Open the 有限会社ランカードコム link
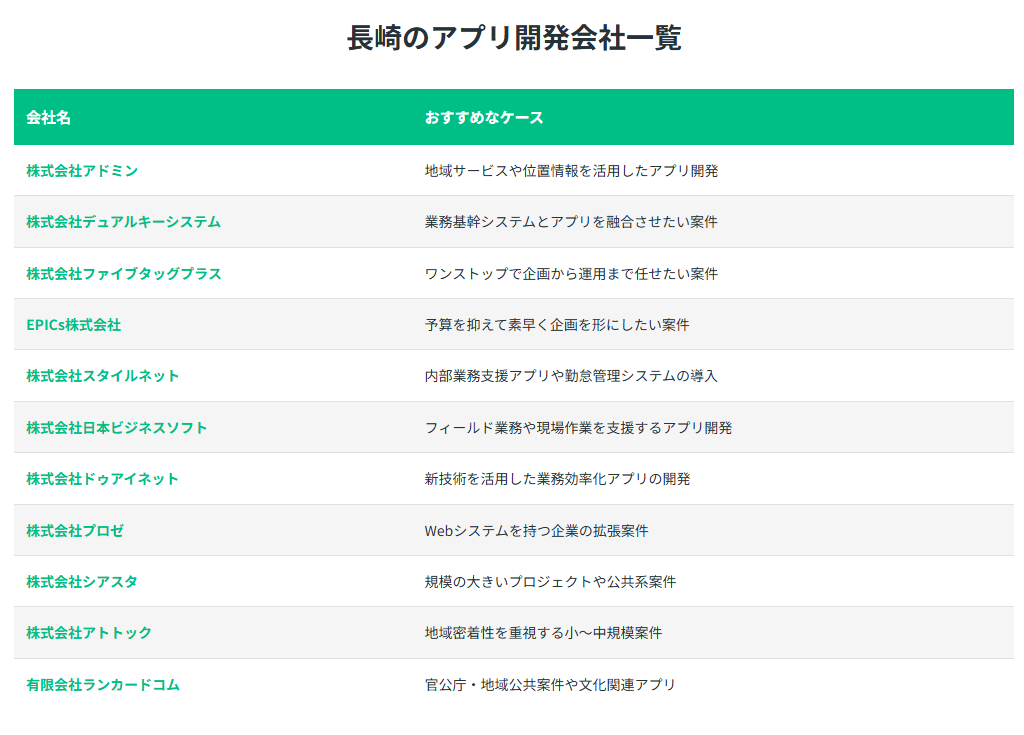Viewport: 1024px width, 735px height. [103, 685]
